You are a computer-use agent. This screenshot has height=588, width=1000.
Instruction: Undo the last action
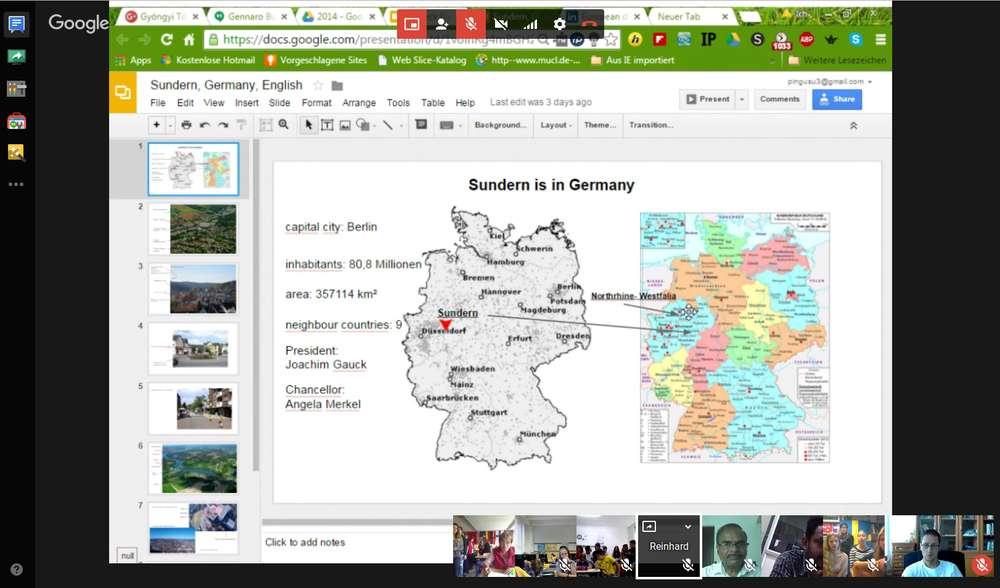(205, 125)
